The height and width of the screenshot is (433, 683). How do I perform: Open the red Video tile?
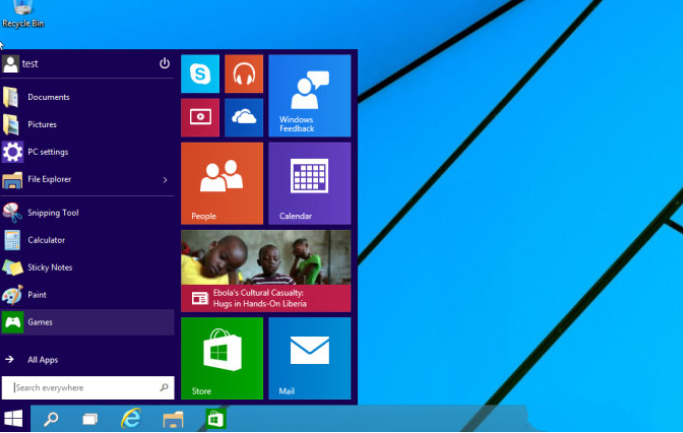coord(200,117)
